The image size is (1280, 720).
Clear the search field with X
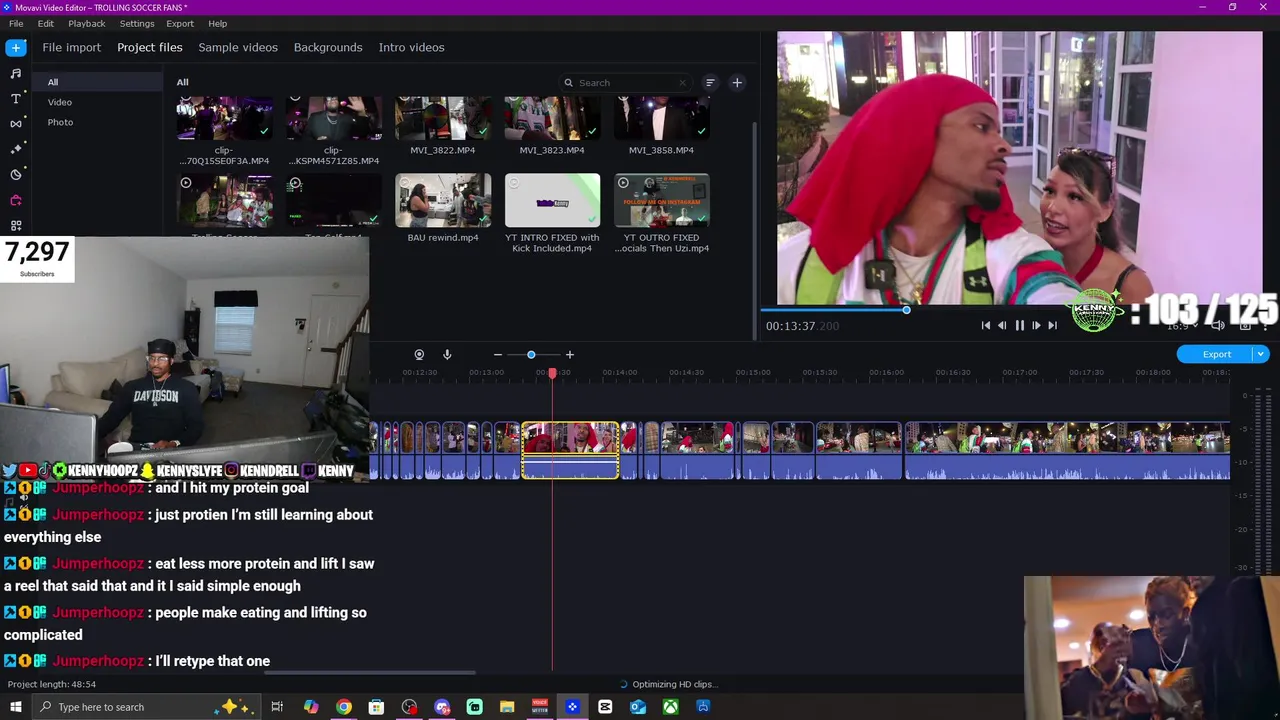coord(683,83)
